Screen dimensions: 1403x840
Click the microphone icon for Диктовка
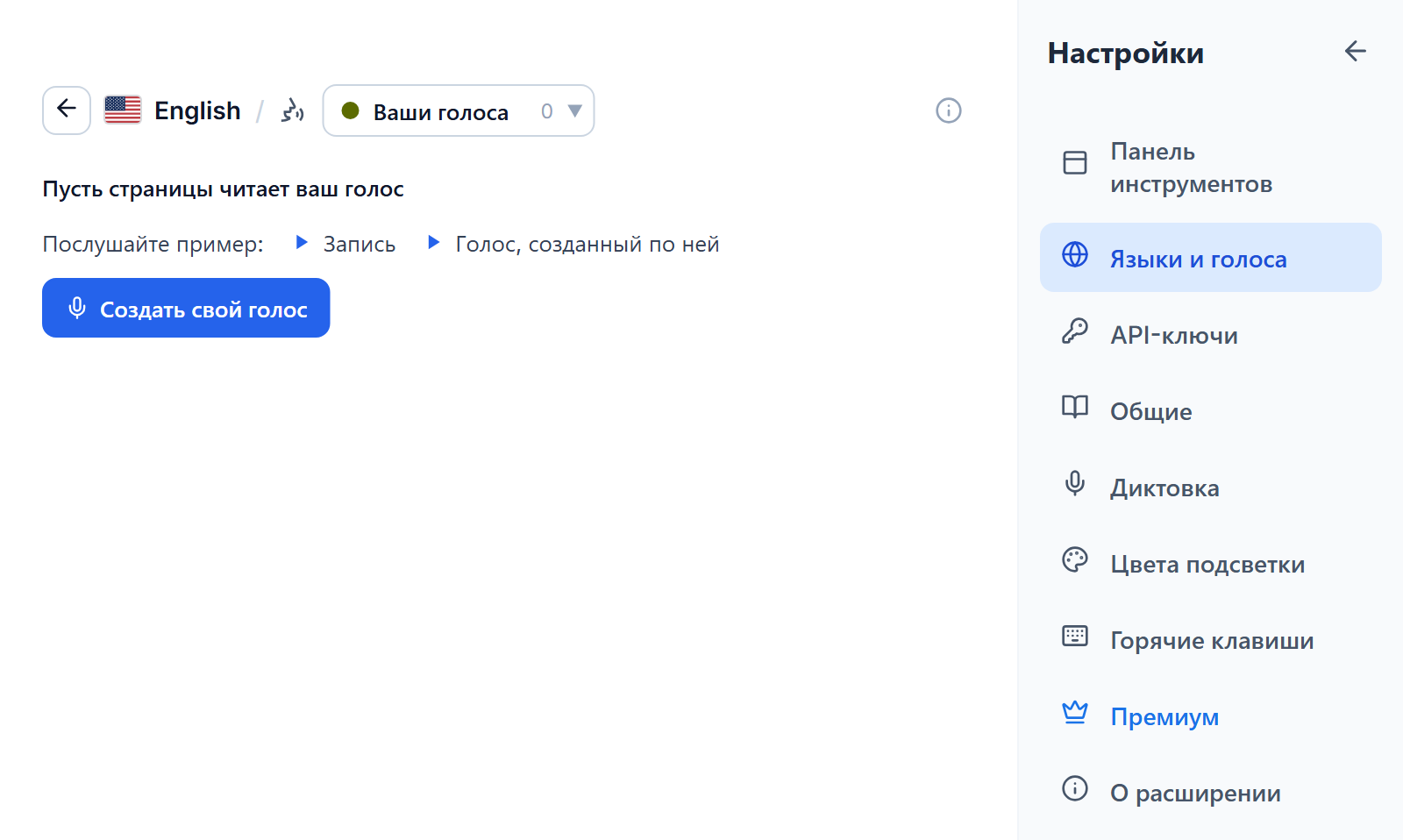tap(1075, 483)
